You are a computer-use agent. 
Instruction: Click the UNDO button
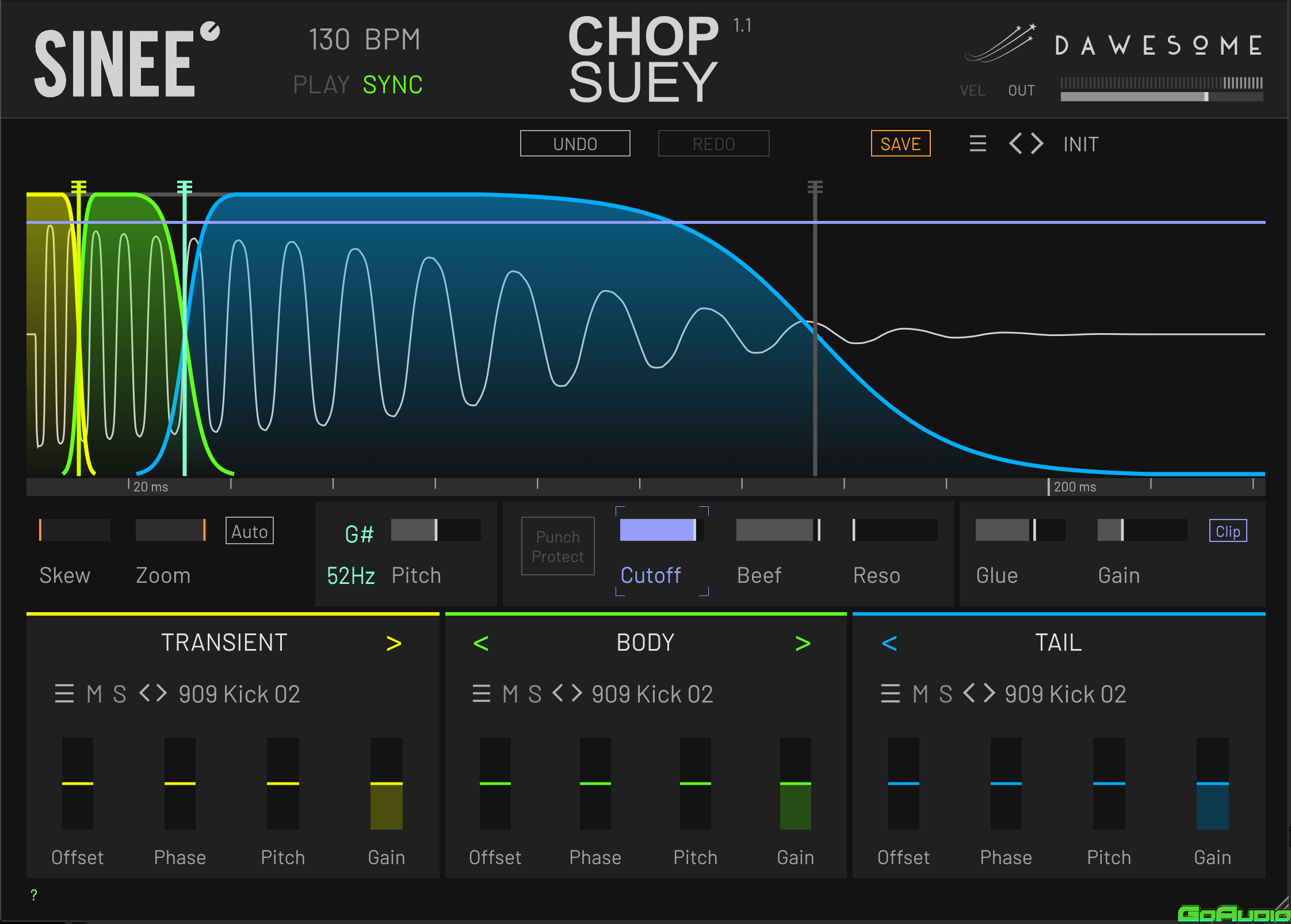(575, 144)
